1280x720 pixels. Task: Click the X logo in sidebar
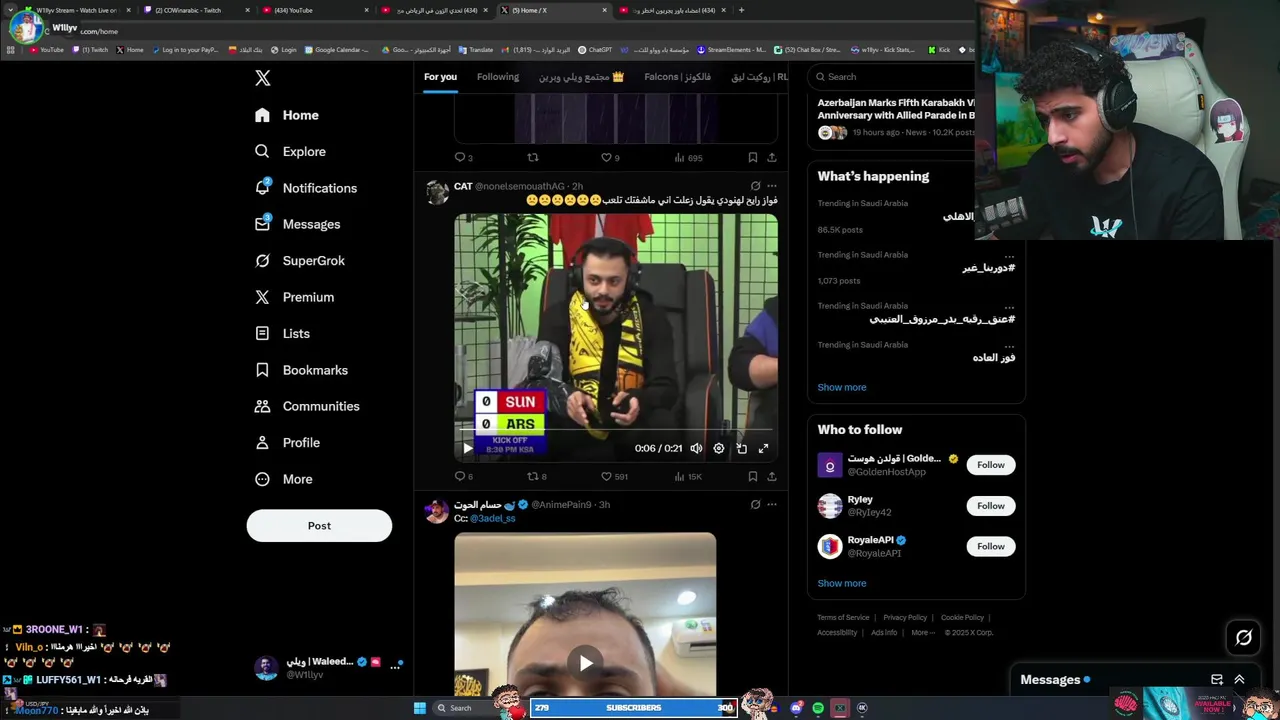click(x=262, y=78)
